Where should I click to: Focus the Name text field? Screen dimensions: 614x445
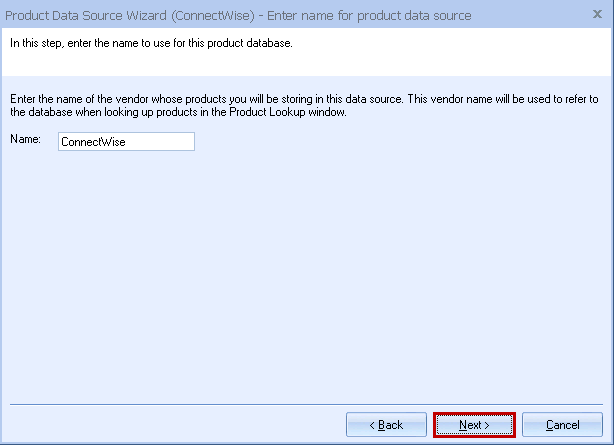coord(126,142)
